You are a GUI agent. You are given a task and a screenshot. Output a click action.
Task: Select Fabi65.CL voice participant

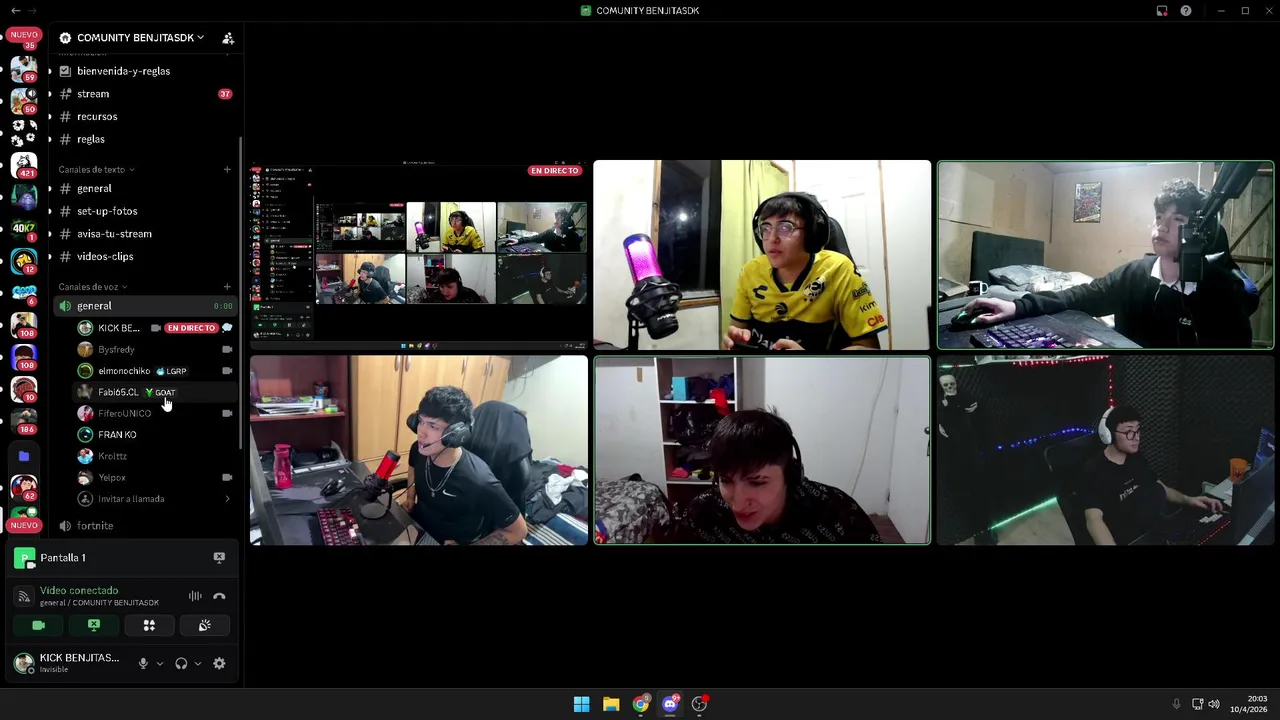(154, 392)
